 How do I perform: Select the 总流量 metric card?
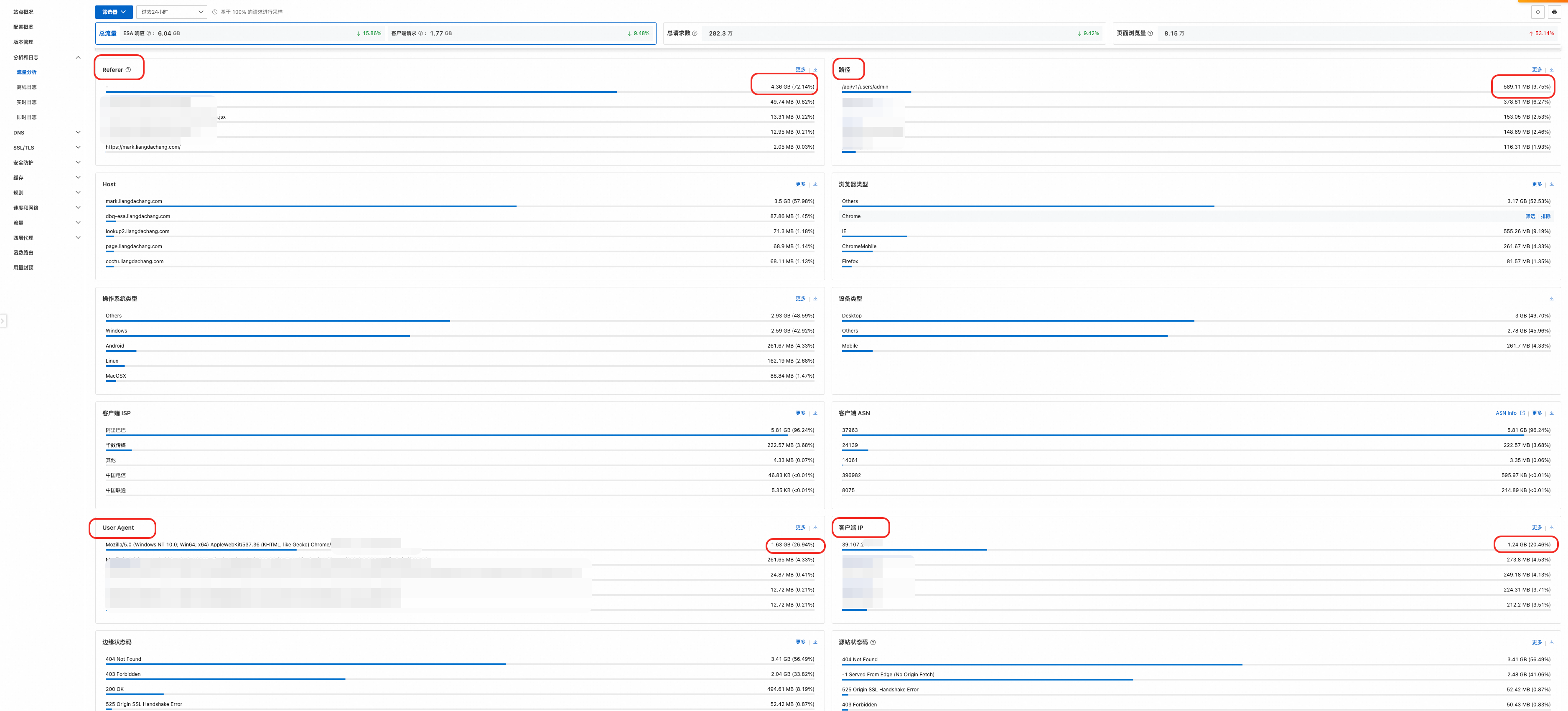(108, 33)
